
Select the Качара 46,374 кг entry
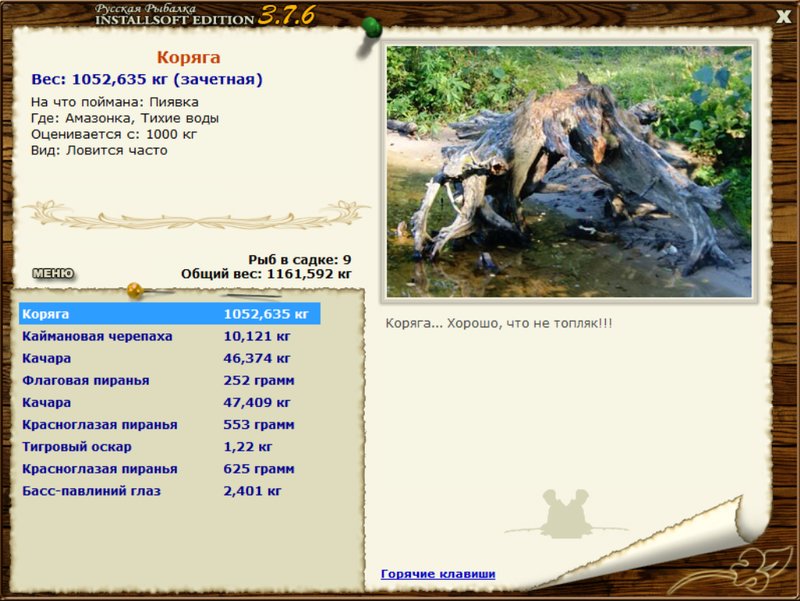click(x=170, y=358)
